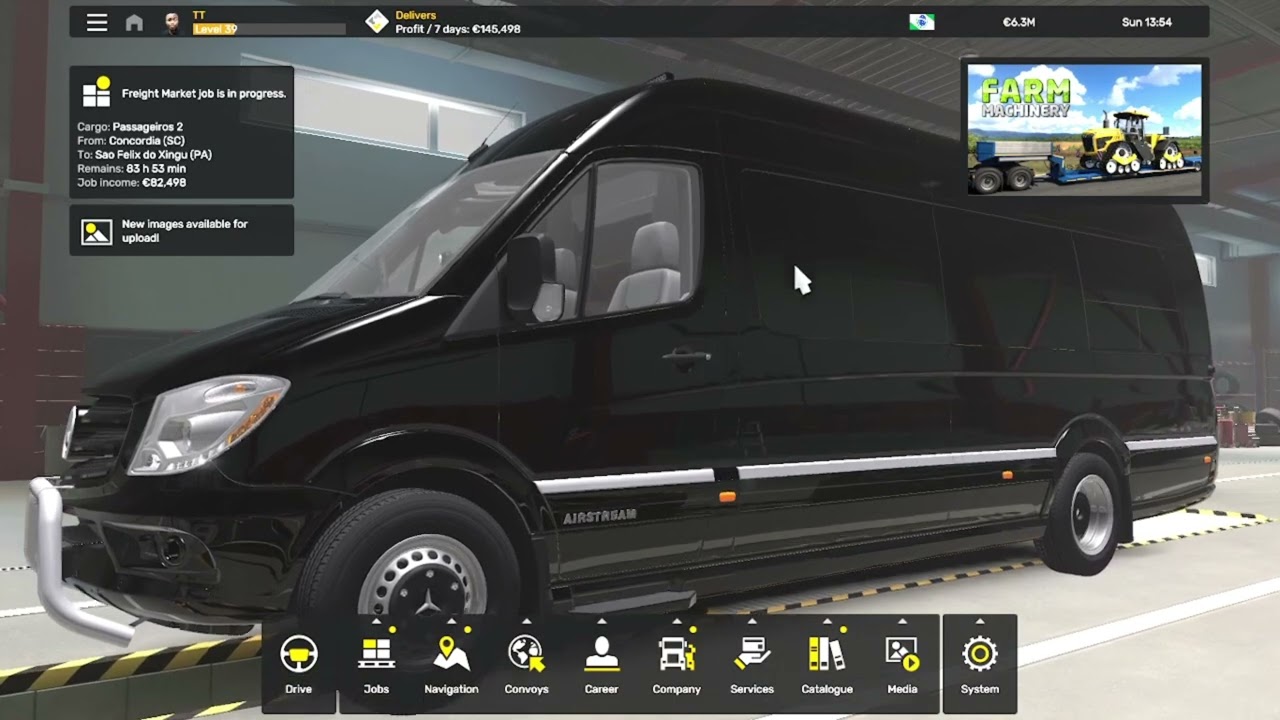
Task: Click the Sun 13:54 game clock
Action: [1147, 22]
